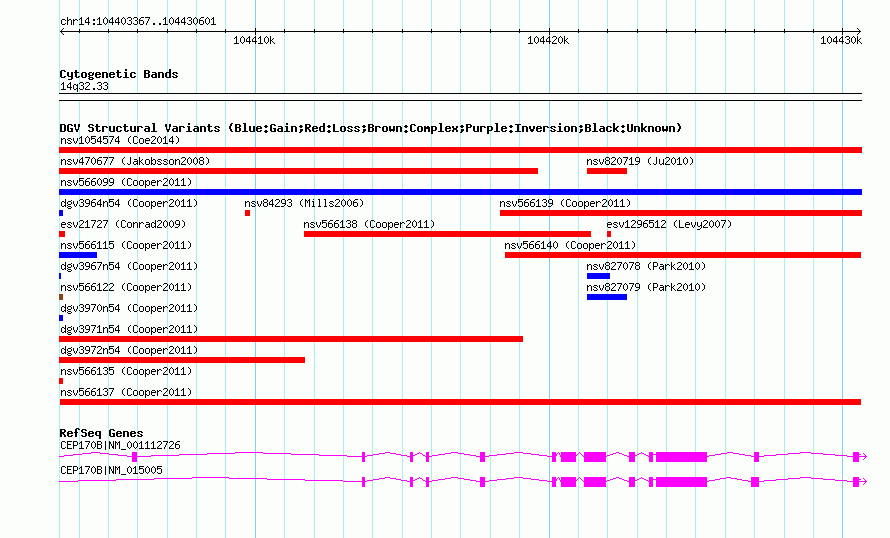
Task: Click the dgv3971n54 red loss bar
Action: click(x=291, y=339)
